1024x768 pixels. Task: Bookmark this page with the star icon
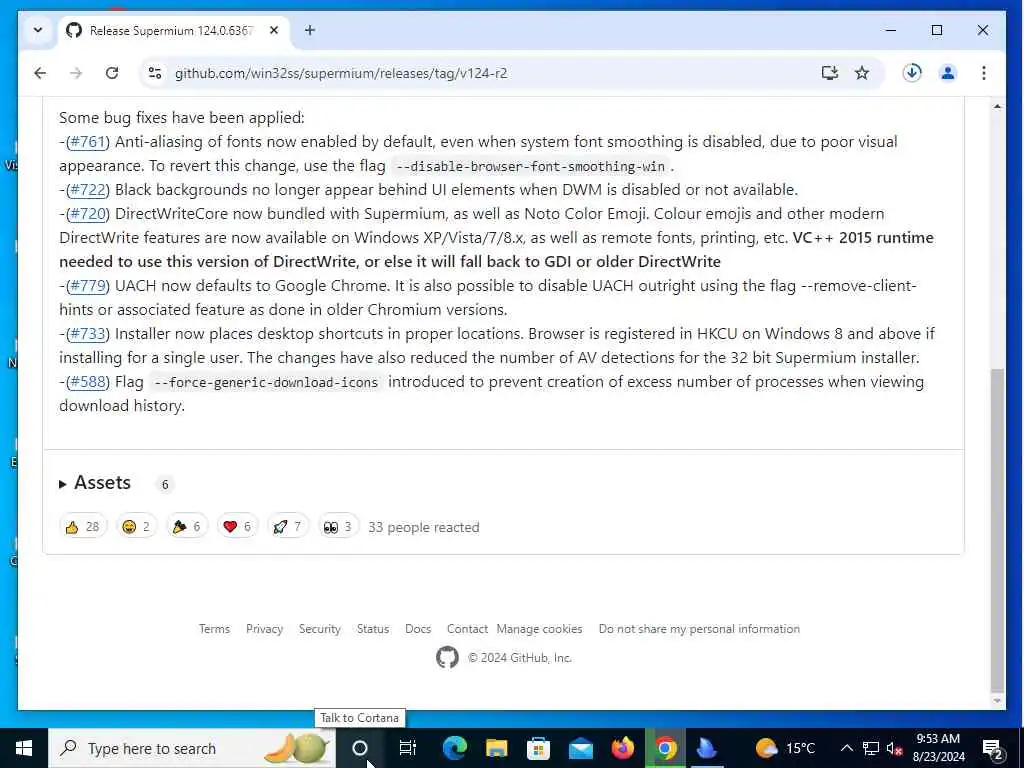coord(862,73)
